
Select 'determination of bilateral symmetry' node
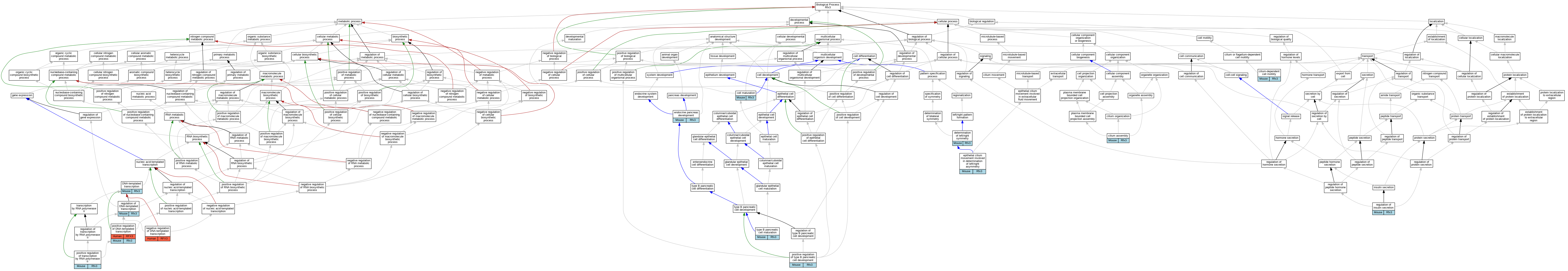pyautogui.click(x=933, y=116)
